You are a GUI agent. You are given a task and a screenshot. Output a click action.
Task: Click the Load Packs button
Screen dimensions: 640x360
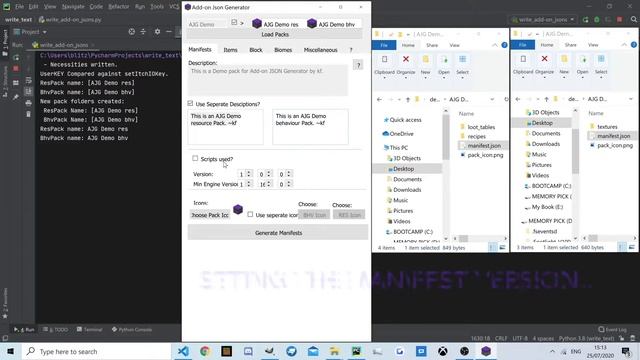[275, 34]
